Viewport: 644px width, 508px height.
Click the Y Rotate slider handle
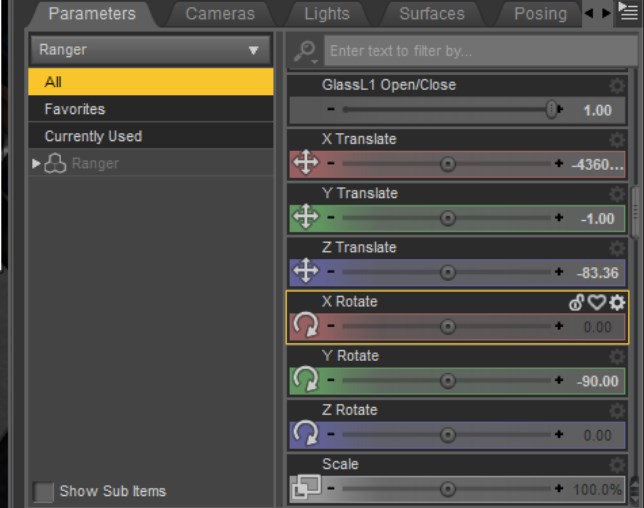(448, 381)
